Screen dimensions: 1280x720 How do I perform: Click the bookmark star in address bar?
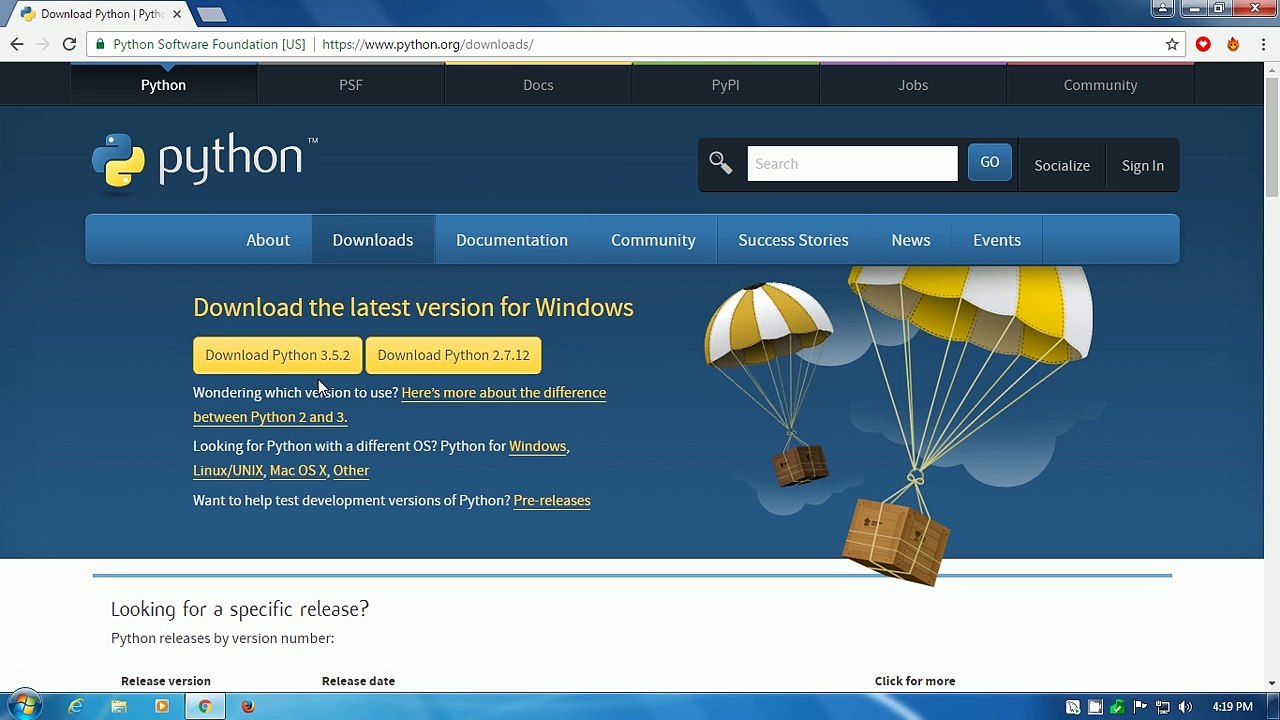click(1172, 44)
